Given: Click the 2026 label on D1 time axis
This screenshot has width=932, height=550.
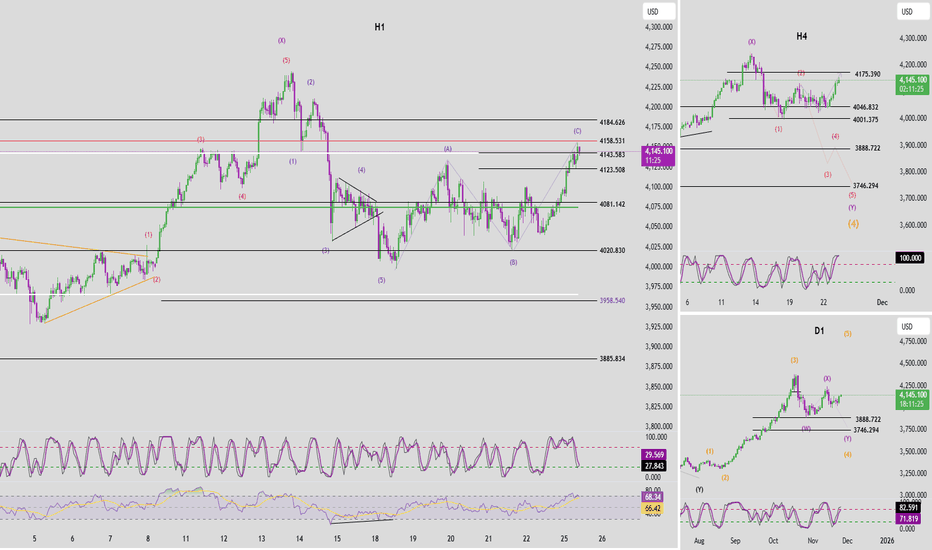Looking at the screenshot, I should coord(885,539).
